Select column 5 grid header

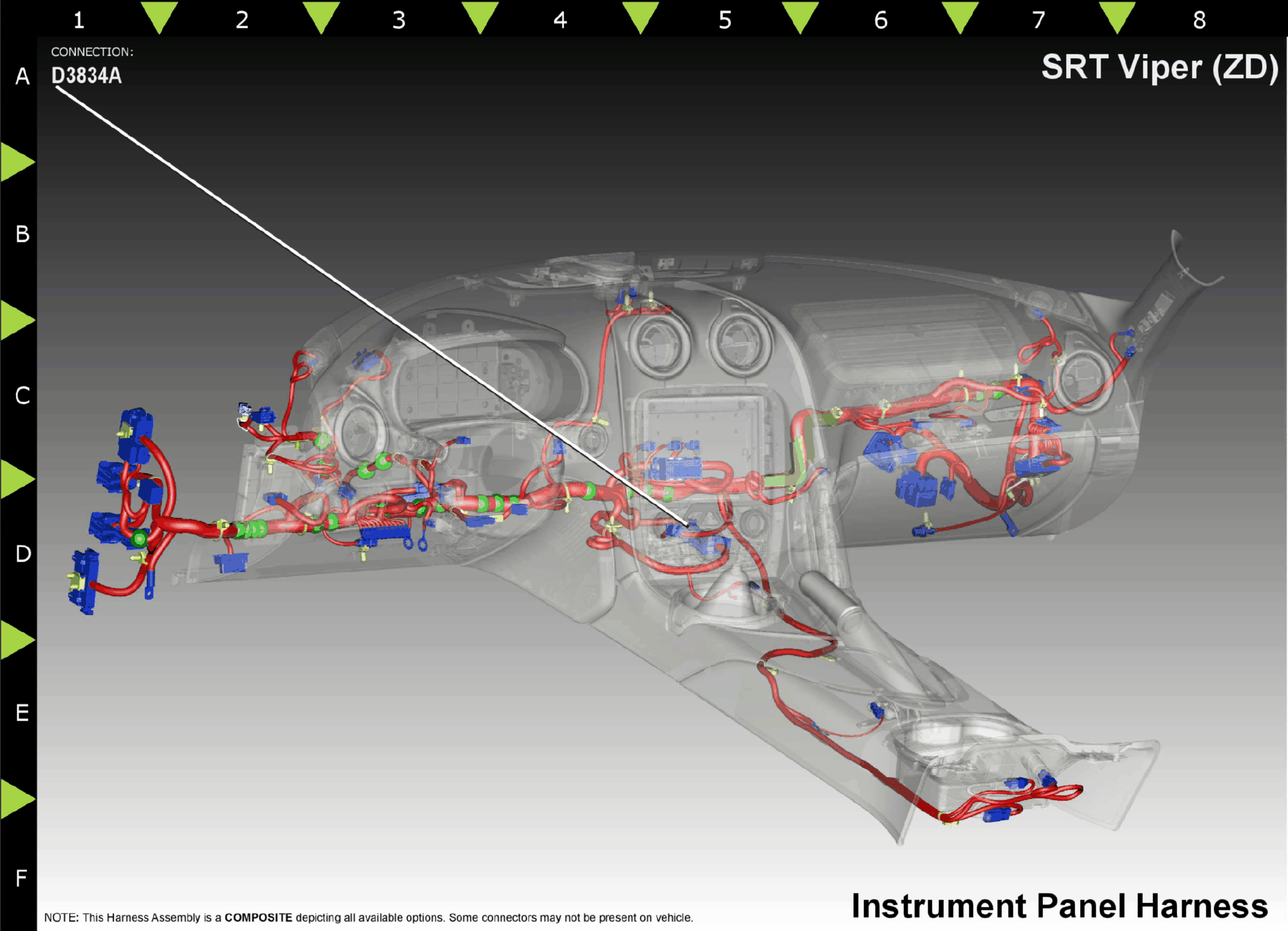click(725, 21)
